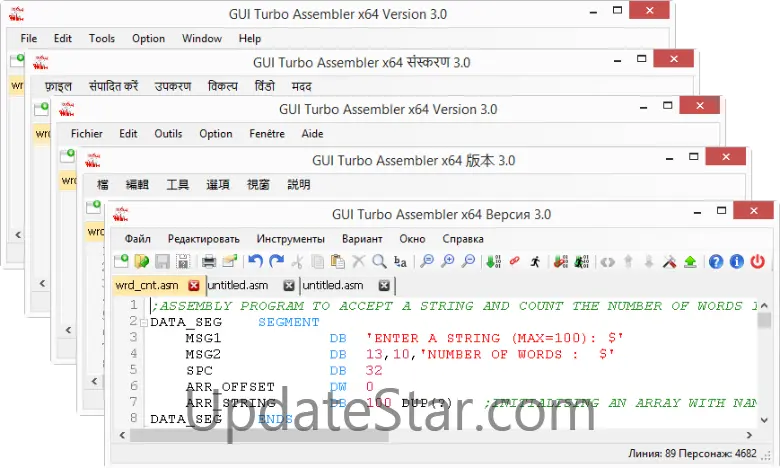Screen dimensions: 780x468
Task: Open Help menu in the English window
Action: point(250,38)
